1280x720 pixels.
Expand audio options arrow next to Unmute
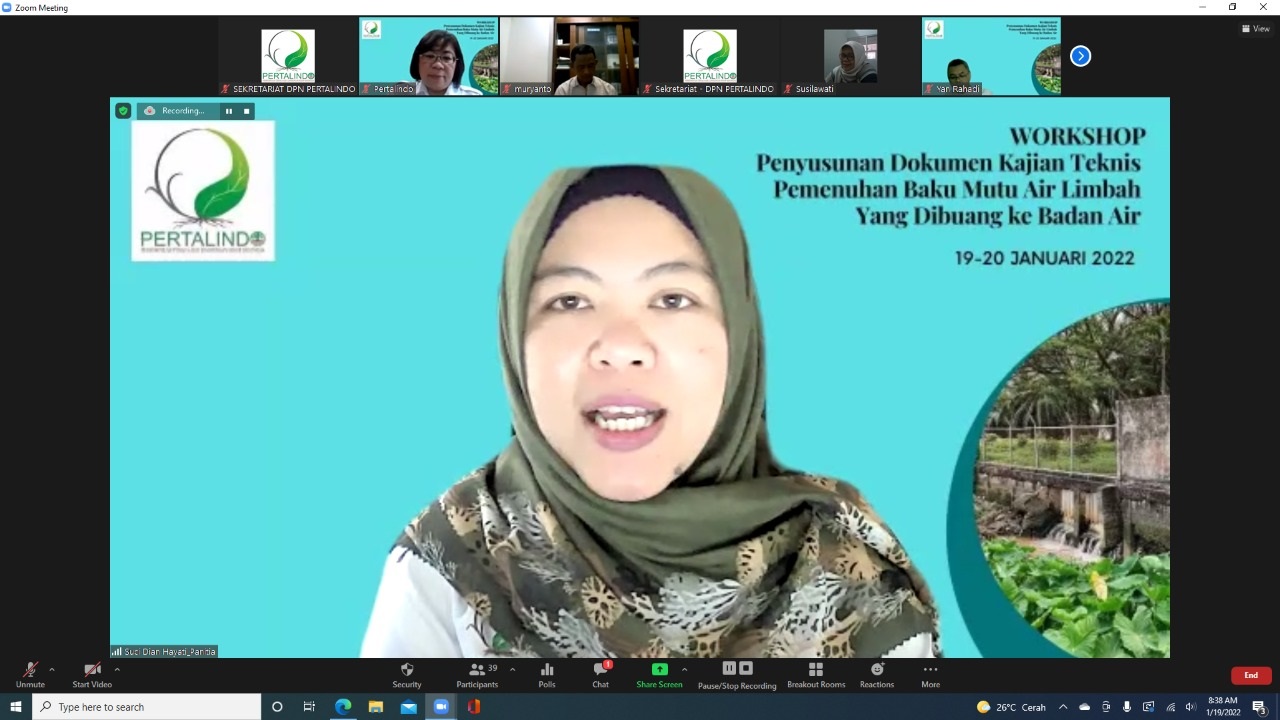[x=52, y=670]
